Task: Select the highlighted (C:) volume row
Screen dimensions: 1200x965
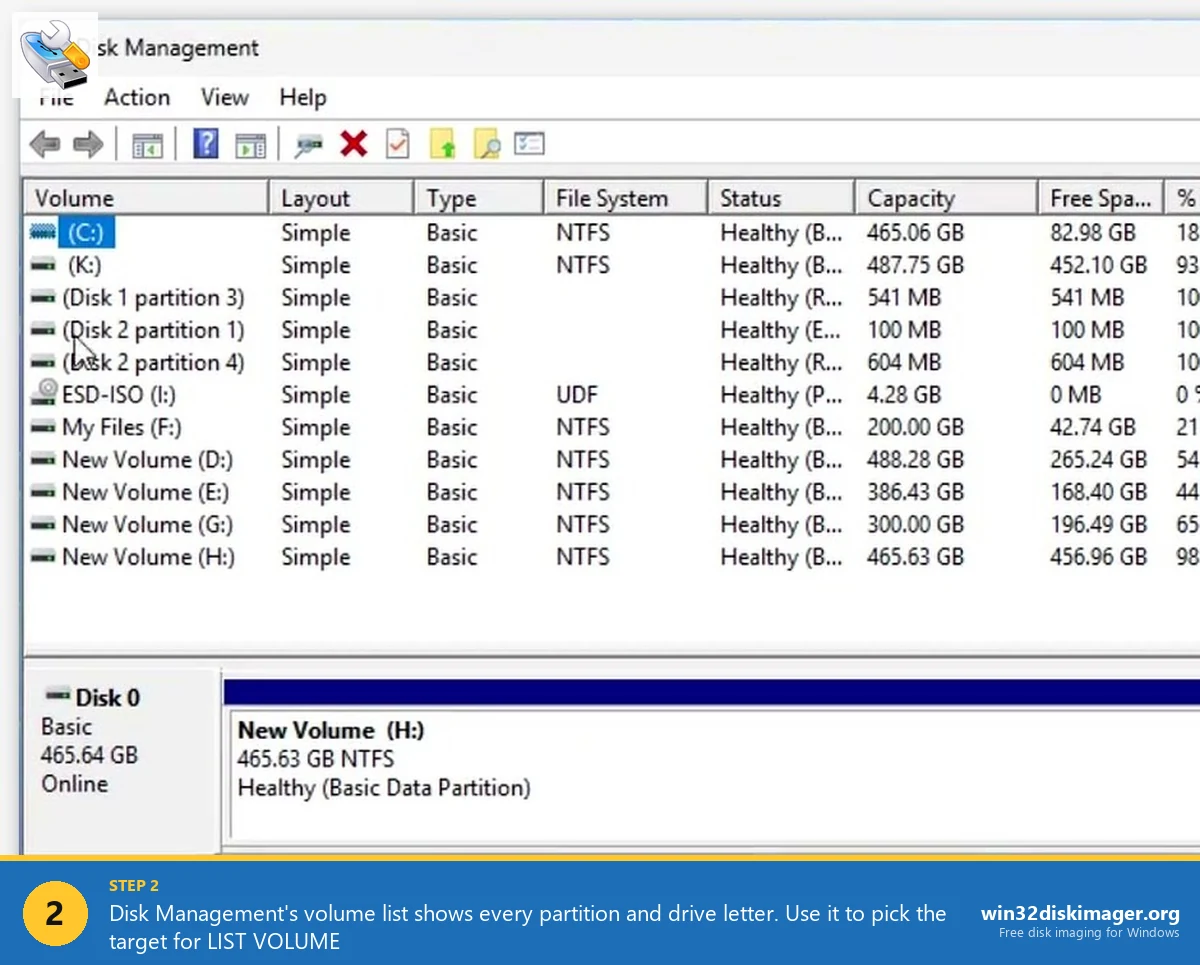Action: pos(86,232)
